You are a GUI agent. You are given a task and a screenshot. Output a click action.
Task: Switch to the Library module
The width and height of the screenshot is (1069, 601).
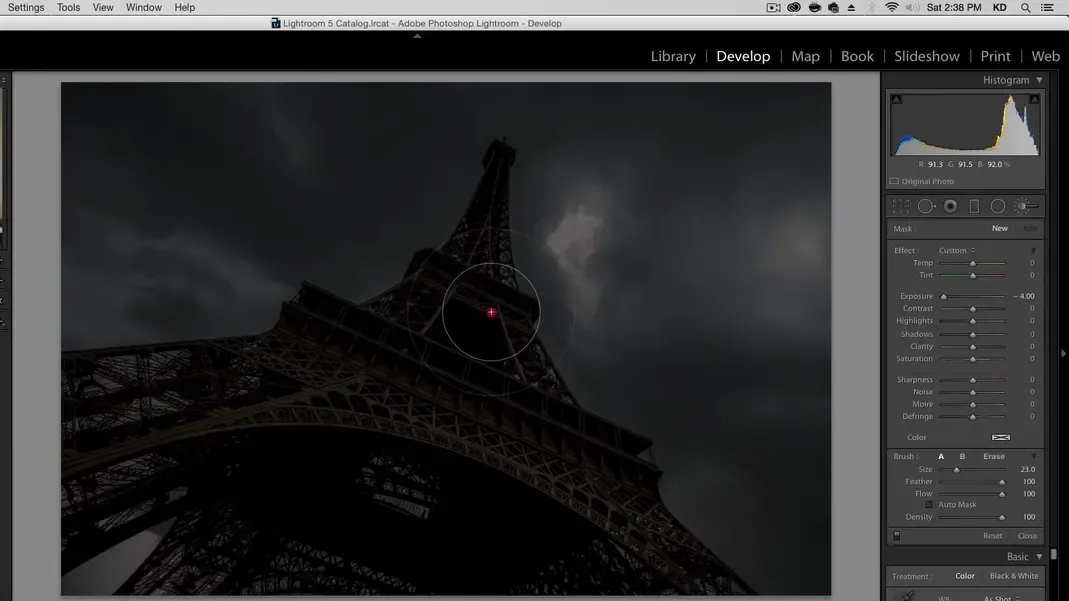click(673, 56)
